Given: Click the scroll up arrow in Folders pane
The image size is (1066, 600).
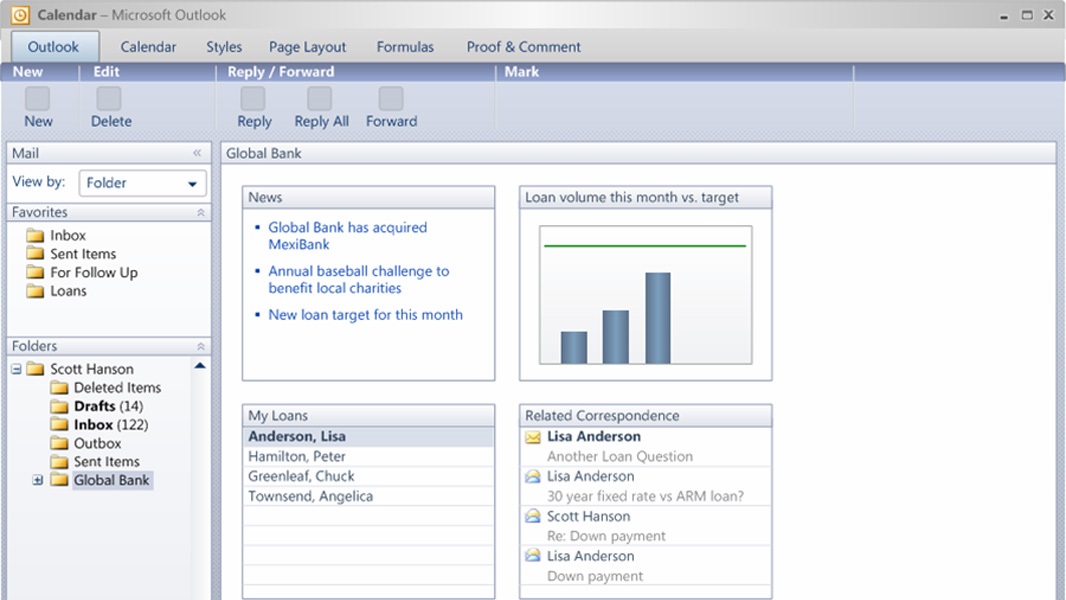Looking at the screenshot, I should 200,366.
